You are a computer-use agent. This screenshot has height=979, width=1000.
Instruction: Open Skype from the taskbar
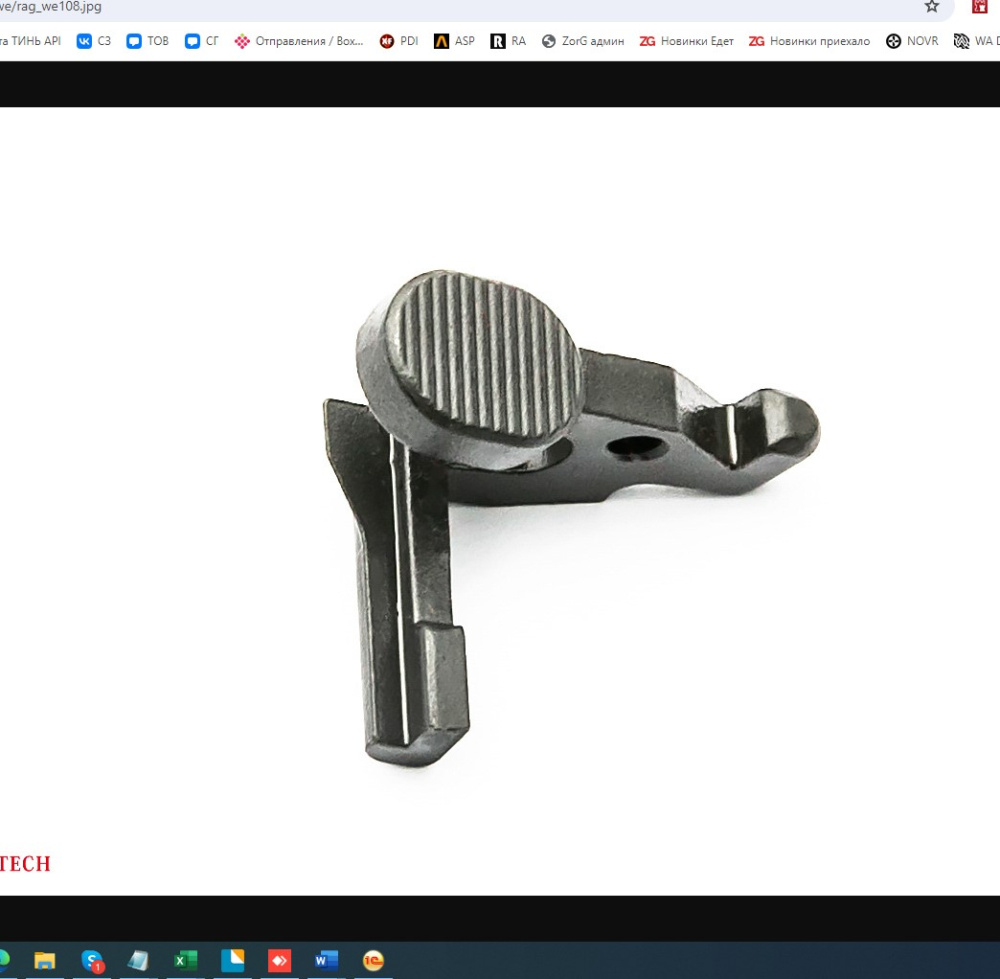[x=92, y=961]
